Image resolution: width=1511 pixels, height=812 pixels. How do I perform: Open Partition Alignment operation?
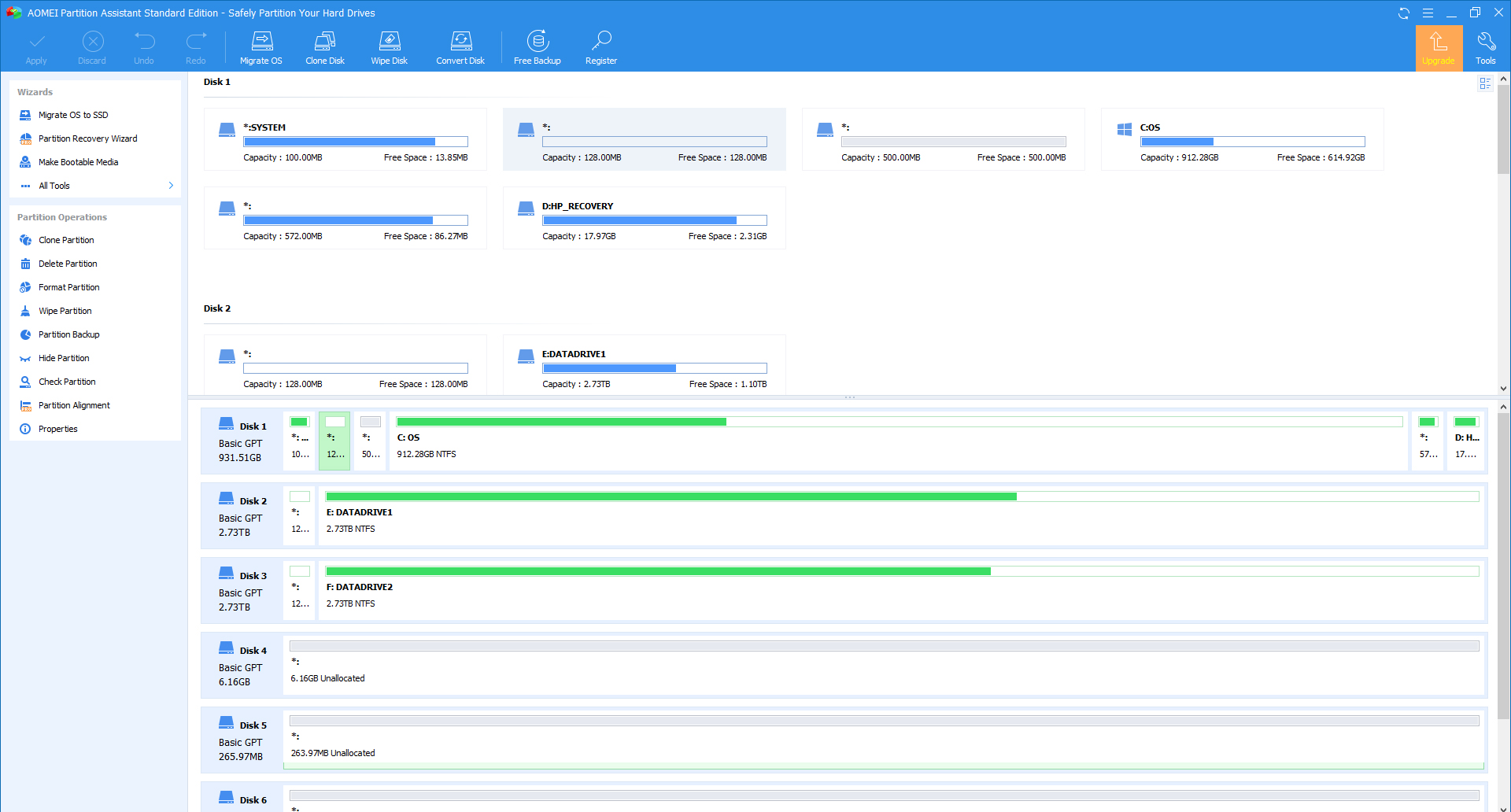94,405
